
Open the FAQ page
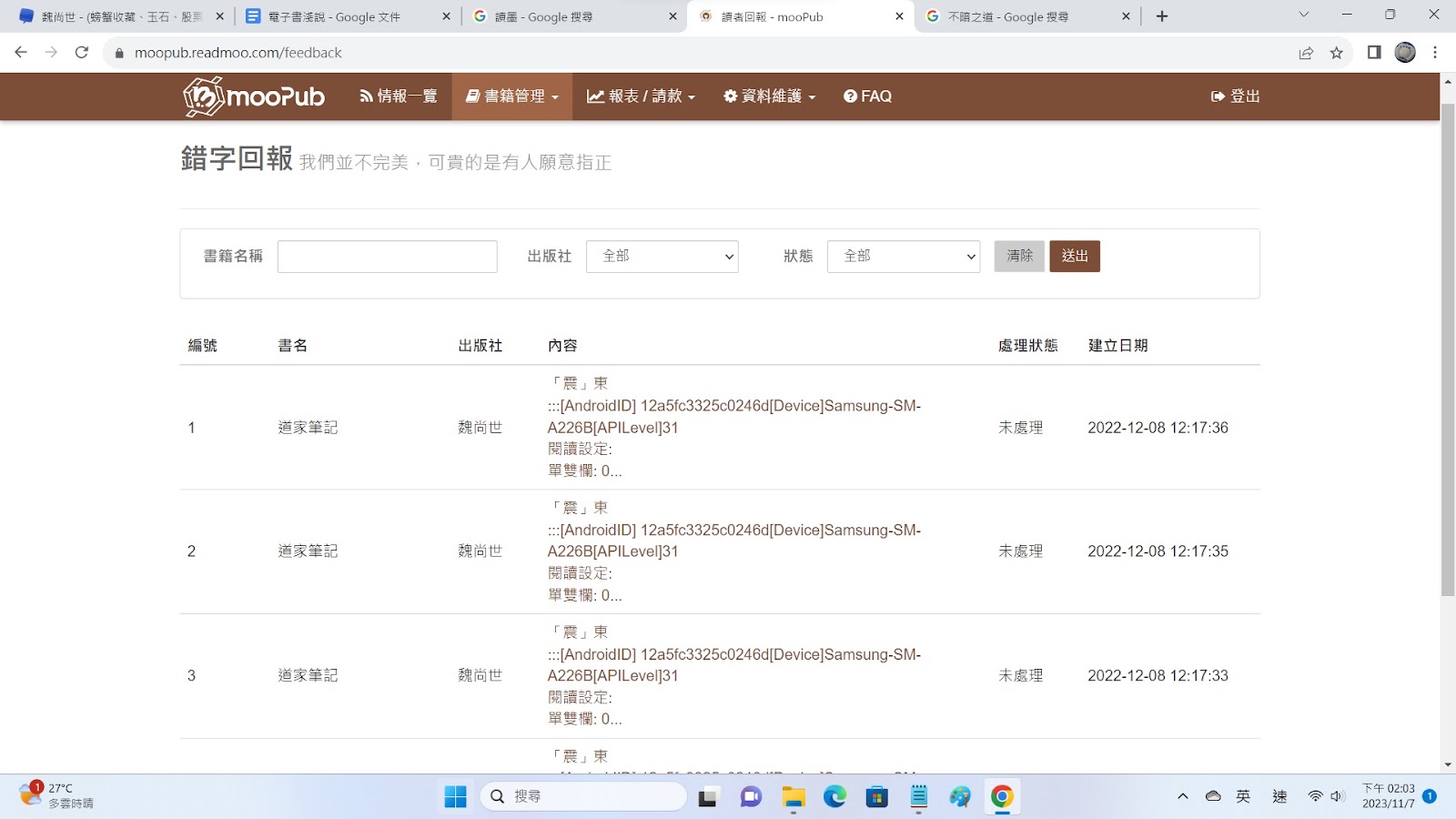(867, 96)
